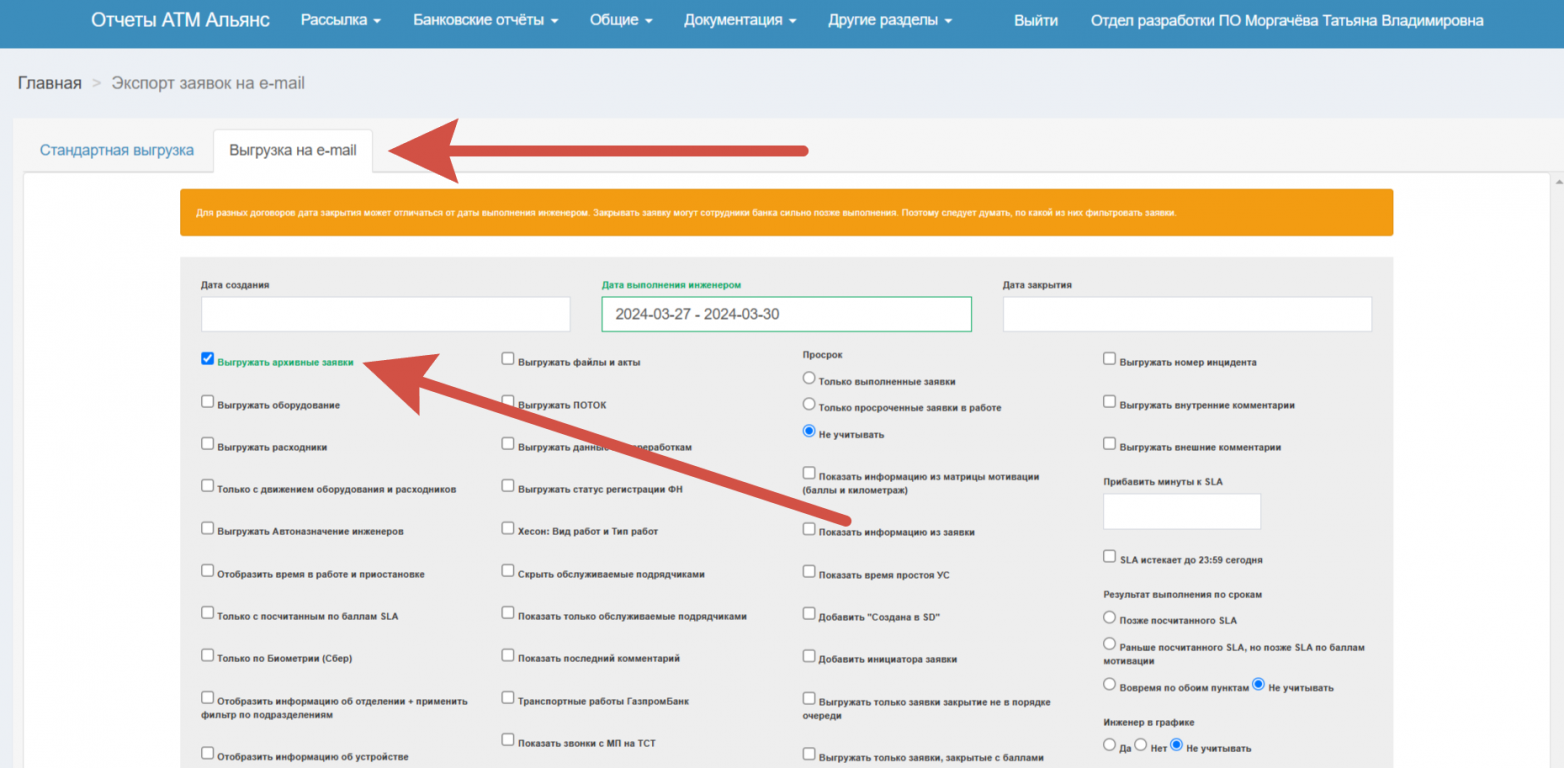Go to Главная breadcrumb link

pyautogui.click(x=49, y=83)
